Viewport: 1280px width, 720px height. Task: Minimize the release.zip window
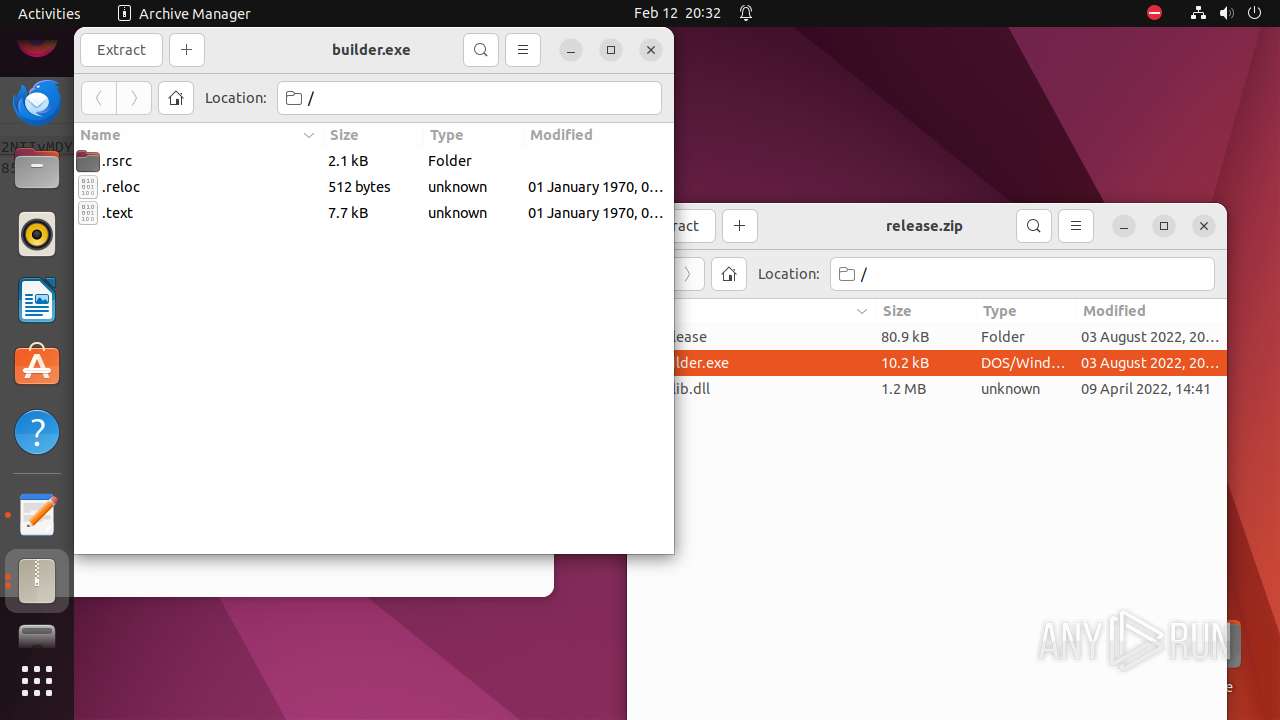(1124, 226)
